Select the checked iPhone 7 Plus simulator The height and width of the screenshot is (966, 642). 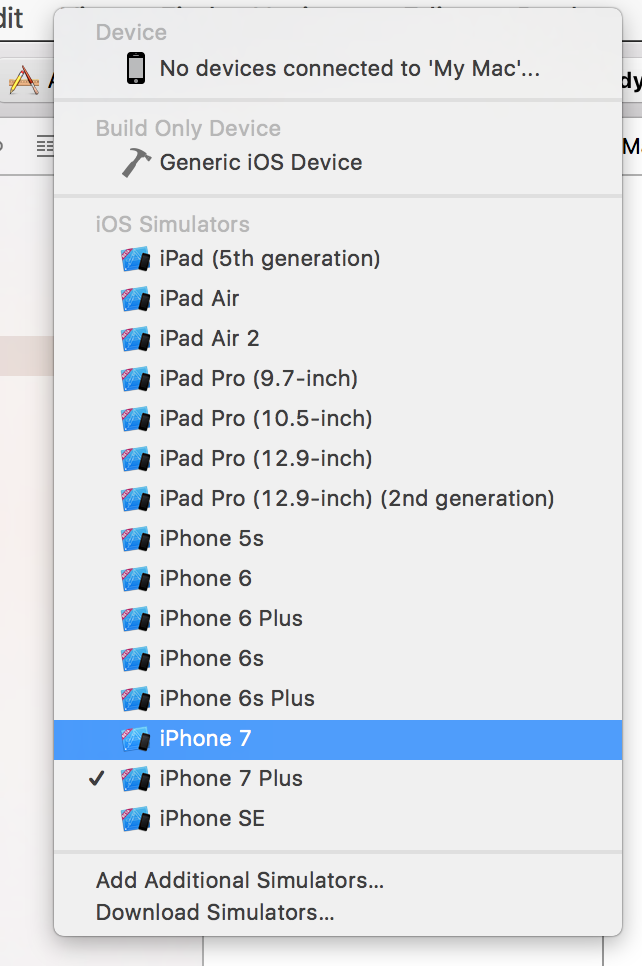pos(338,779)
